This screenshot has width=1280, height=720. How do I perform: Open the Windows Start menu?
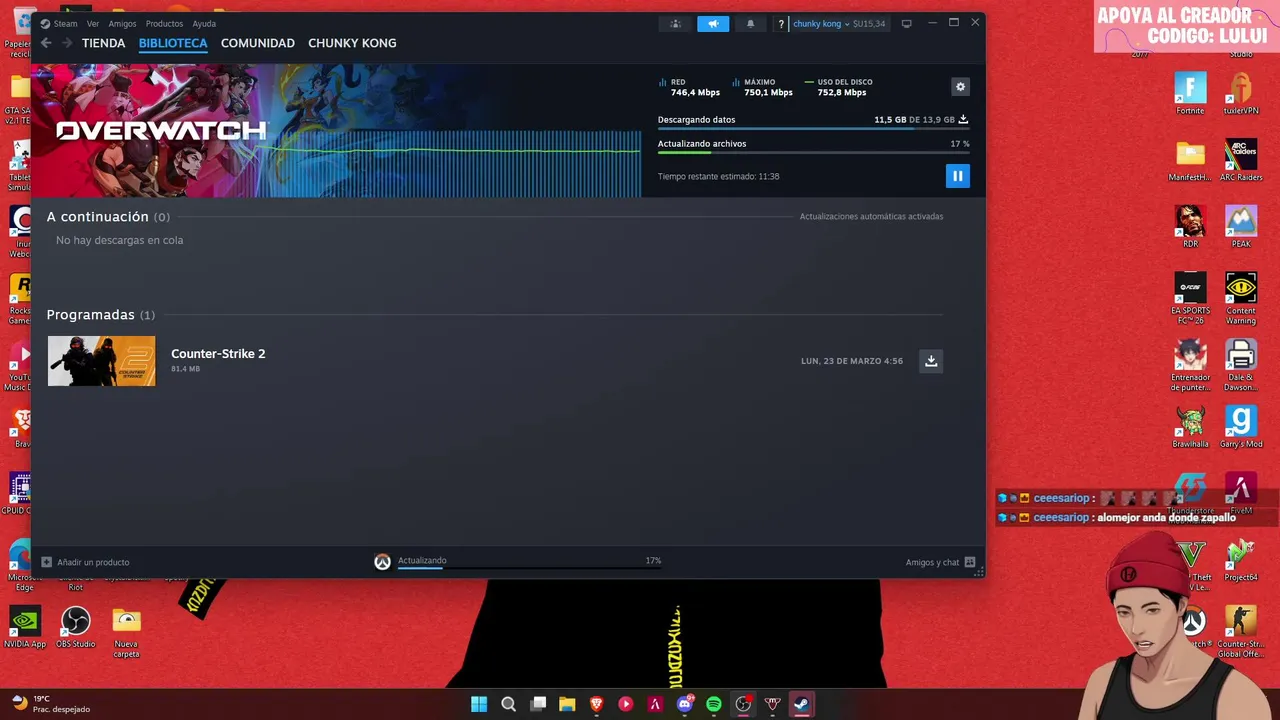coord(479,704)
